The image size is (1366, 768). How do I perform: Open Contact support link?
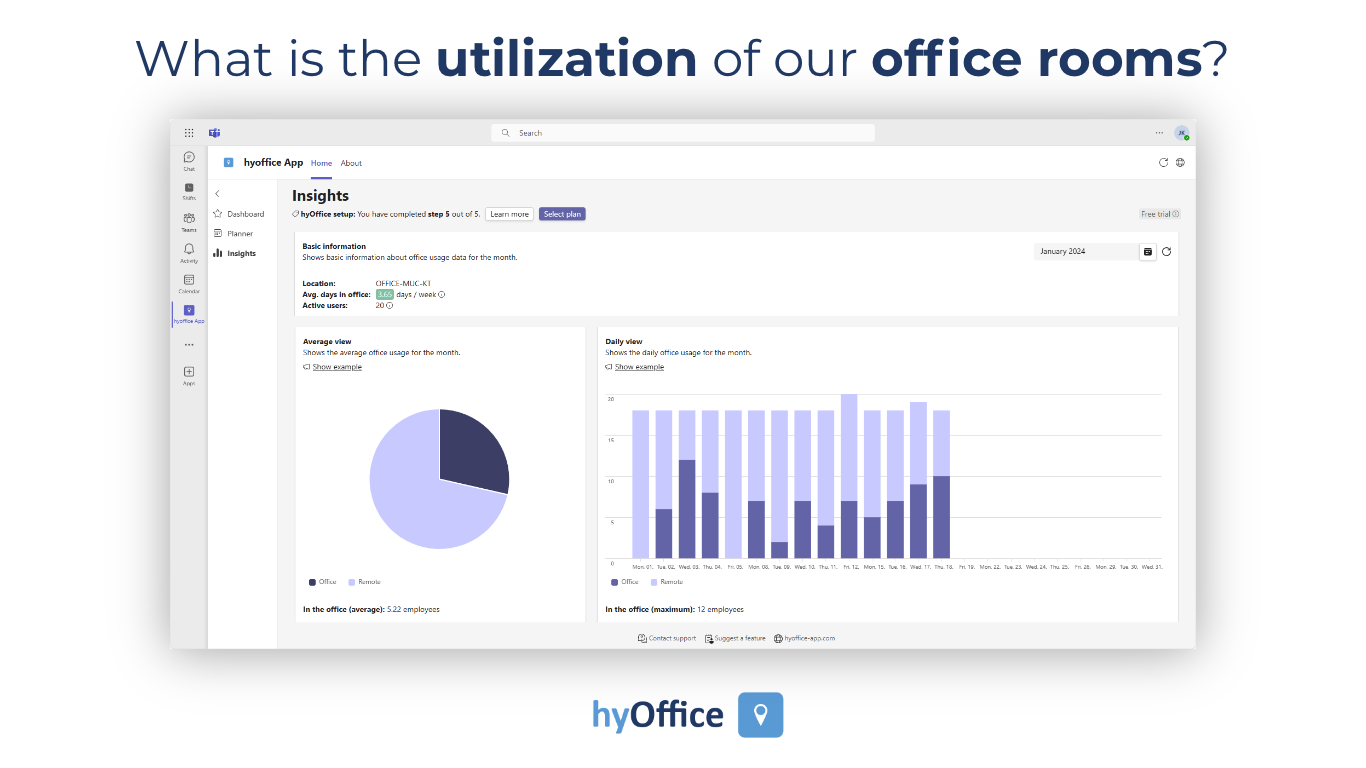point(667,638)
